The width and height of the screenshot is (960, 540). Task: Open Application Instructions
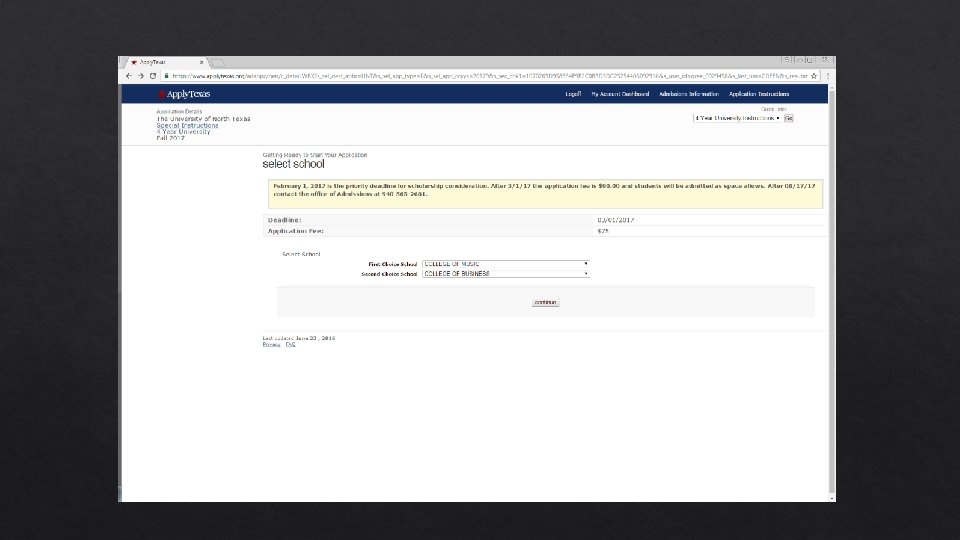[x=759, y=94]
